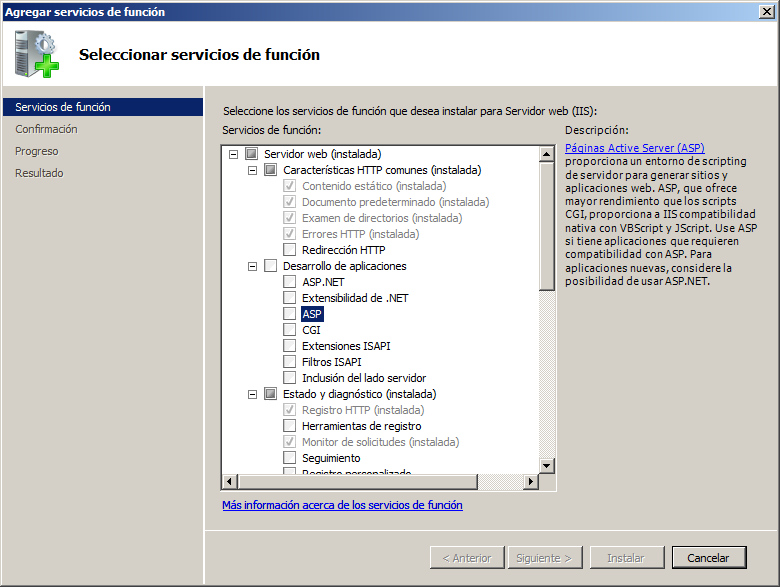Screen dimensions: 780x587
Task: Close the Agregar servicios de función window
Action: click(766, 12)
